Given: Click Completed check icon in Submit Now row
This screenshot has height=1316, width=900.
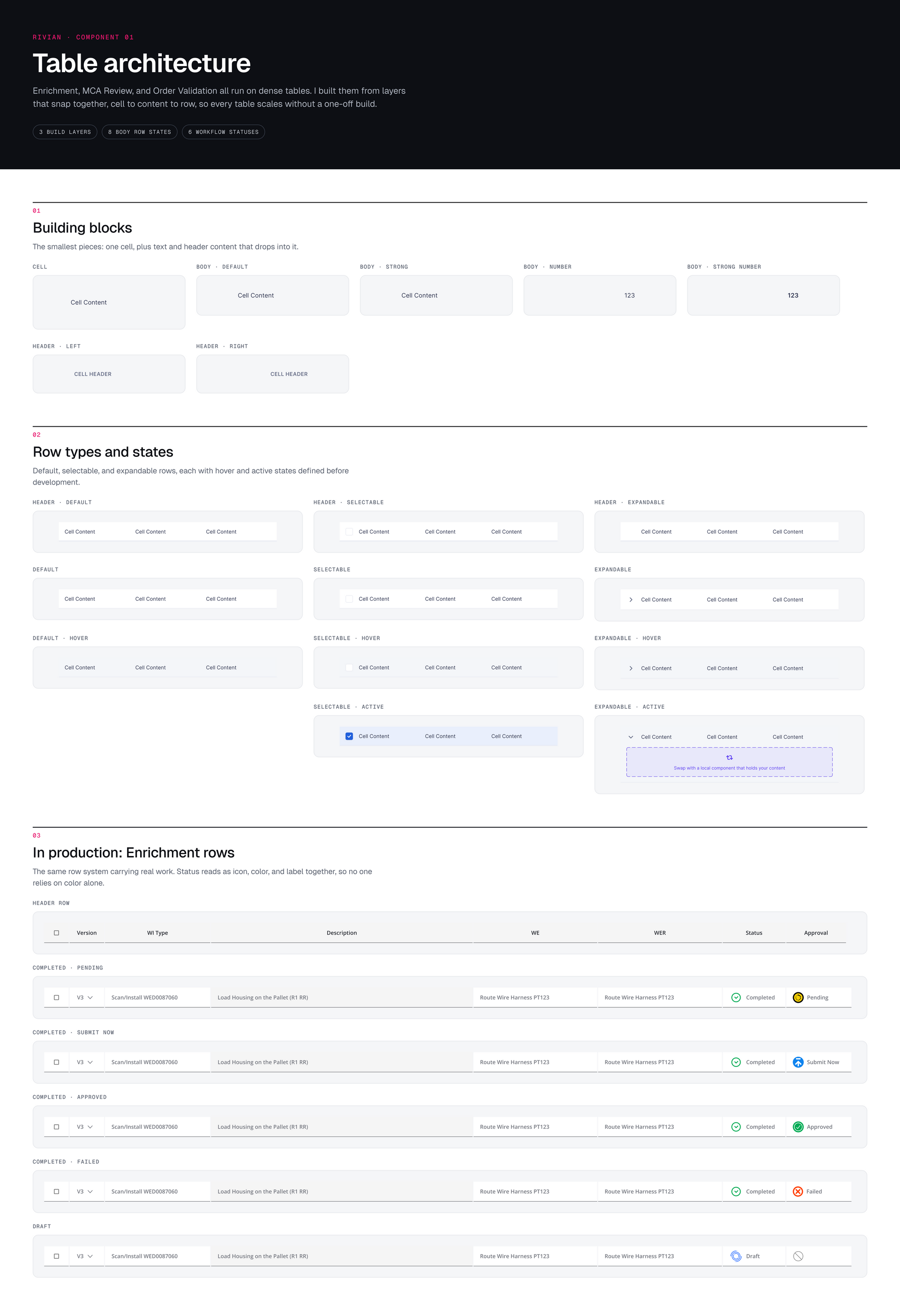Looking at the screenshot, I should click(x=736, y=1062).
